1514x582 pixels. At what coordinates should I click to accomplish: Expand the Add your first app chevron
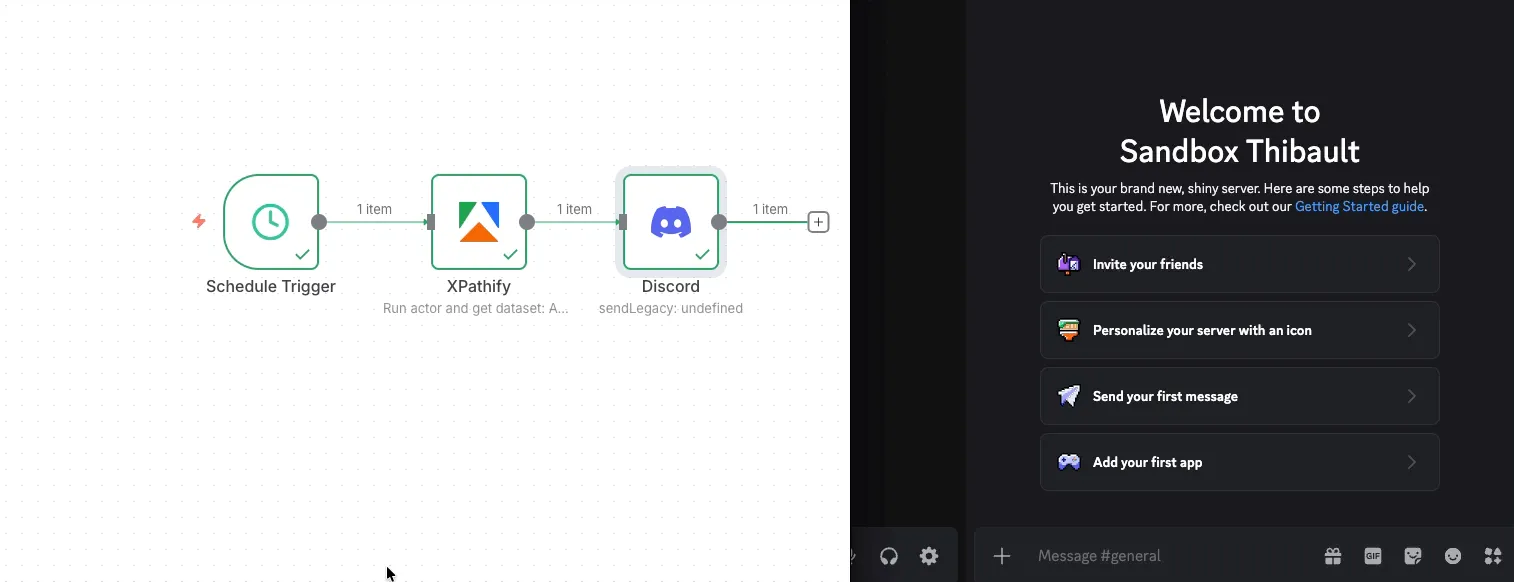pyautogui.click(x=1412, y=462)
